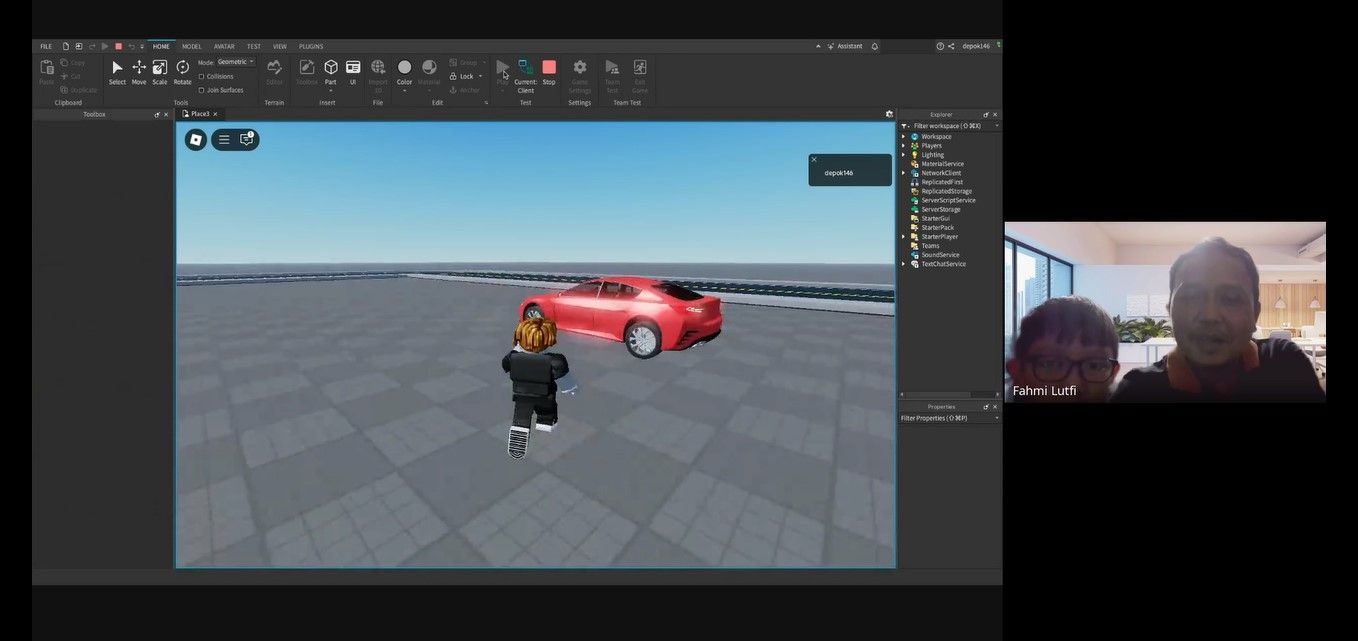Expand the NetworkClient tree node
This screenshot has width=1358, height=641.
[904, 173]
